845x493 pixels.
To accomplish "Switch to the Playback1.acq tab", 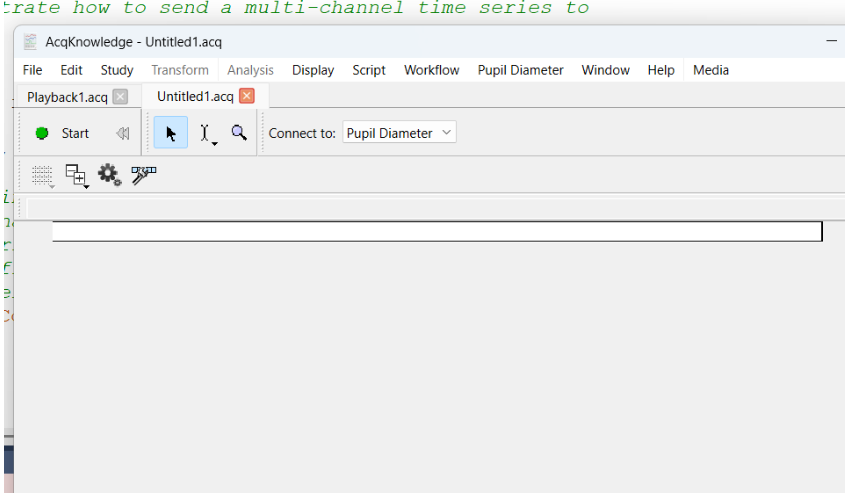I will tap(67, 97).
